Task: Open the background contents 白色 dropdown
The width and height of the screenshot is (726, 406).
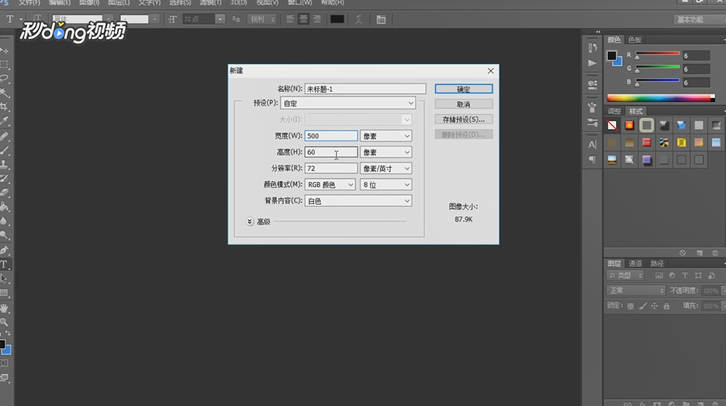Action: [358, 201]
